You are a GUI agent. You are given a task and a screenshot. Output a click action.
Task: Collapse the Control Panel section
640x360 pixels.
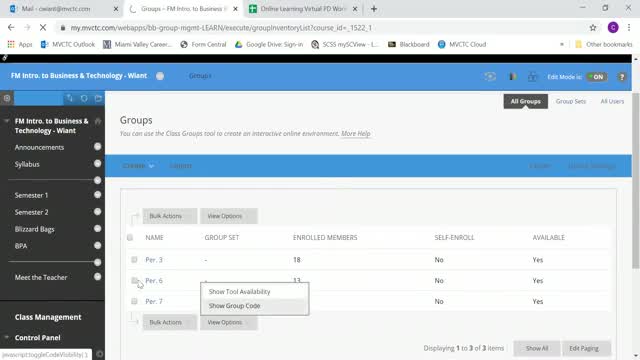tap(7, 338)
